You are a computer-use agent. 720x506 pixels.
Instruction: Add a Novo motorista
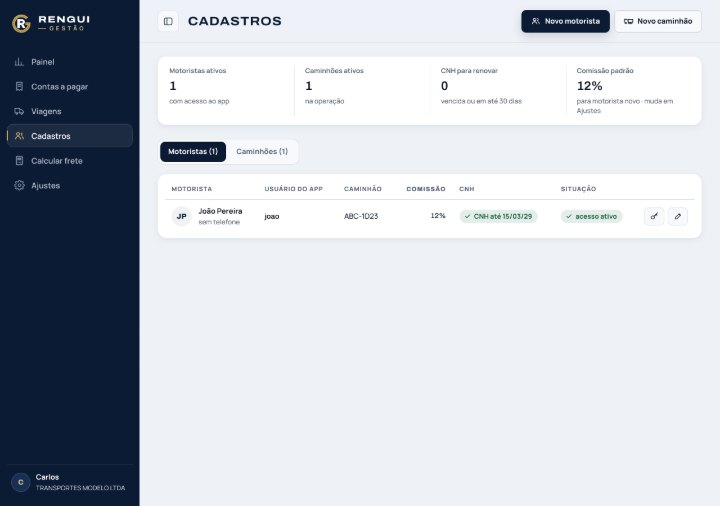click(x=565, y=21)
